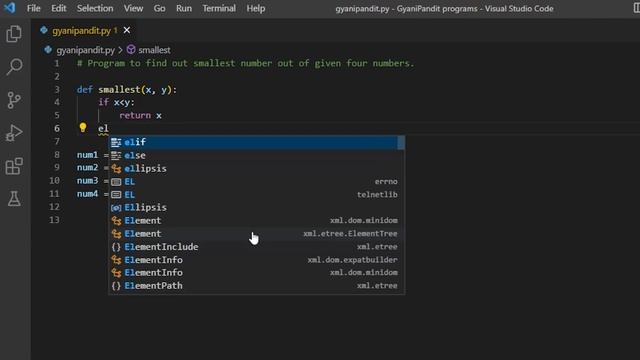Click the VS Code logo icon
This screenshot has width=640, height=360.
[10, 8]
